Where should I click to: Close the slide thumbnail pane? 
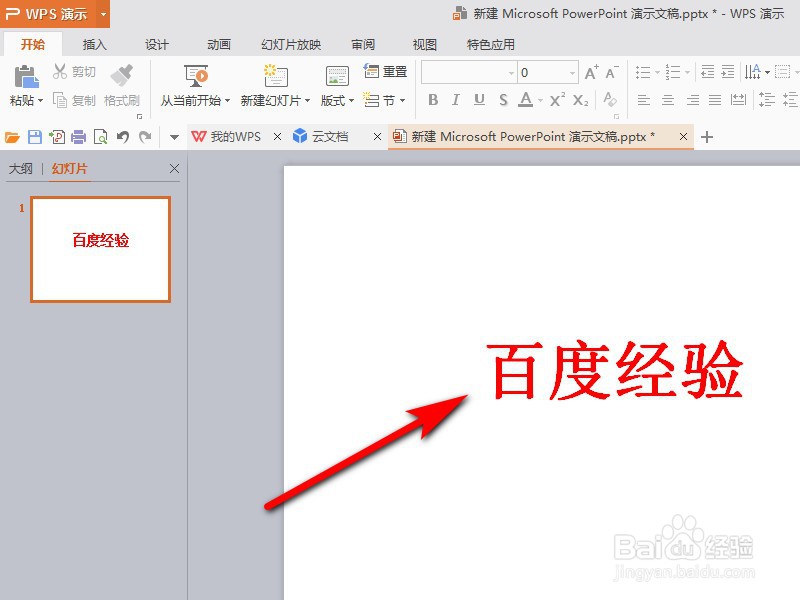174,168
